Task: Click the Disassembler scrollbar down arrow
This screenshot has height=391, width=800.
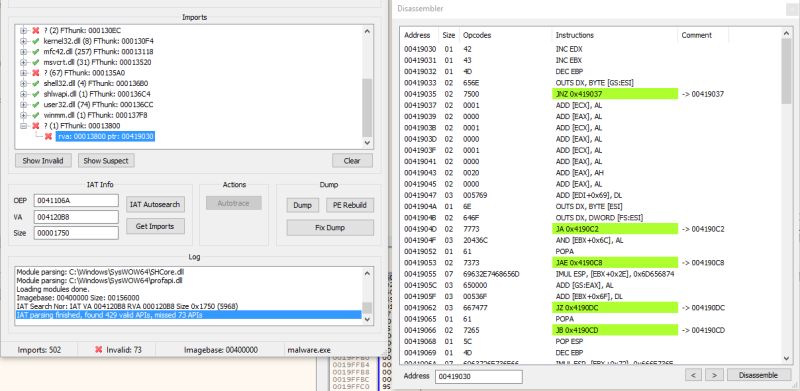Action: pos(786,359)
